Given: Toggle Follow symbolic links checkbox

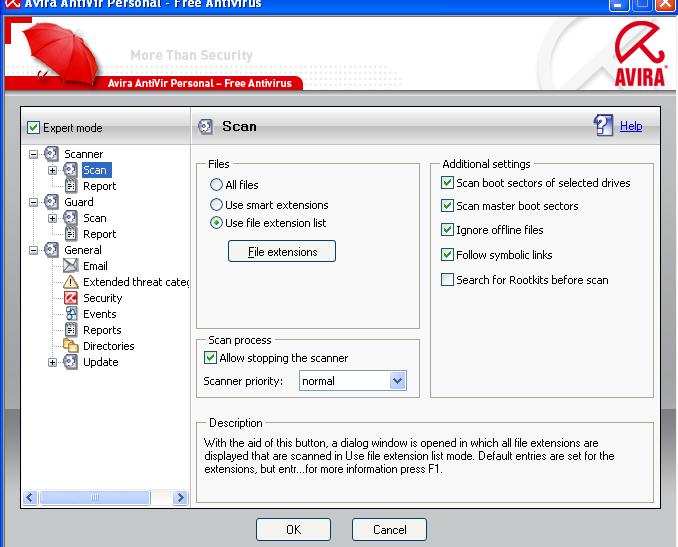Looking at the screenshot, I should [x=447, y=254].
